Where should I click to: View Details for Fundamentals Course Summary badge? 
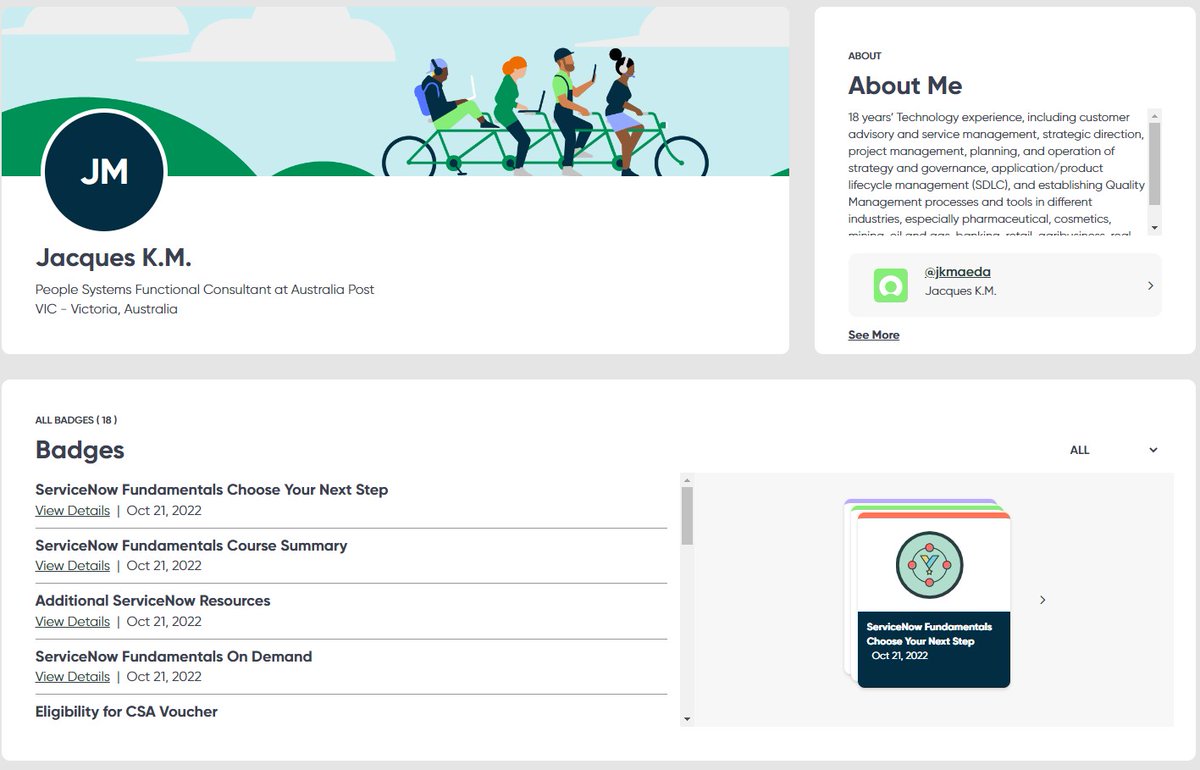pyautogui.click(x=72, y=565)
